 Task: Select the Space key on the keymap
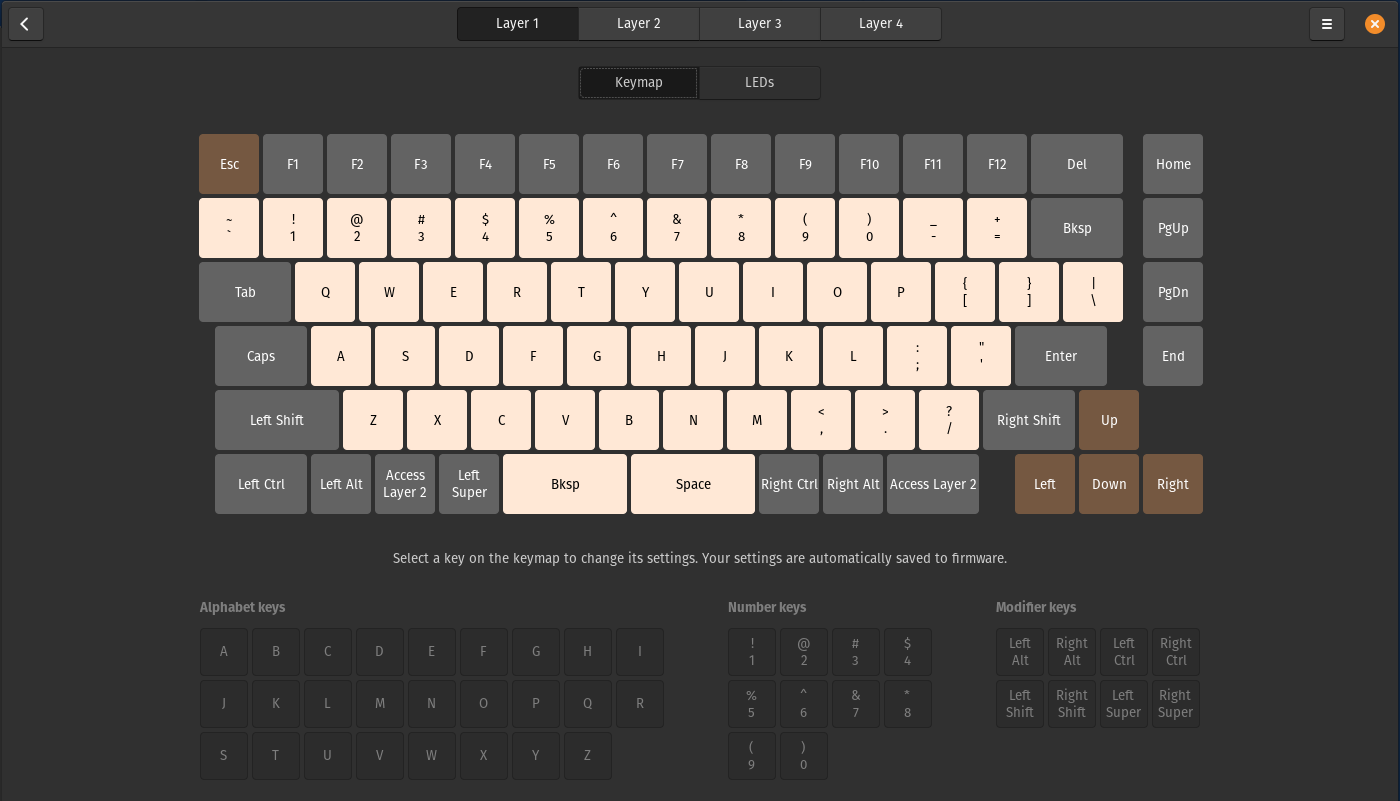point(693,484)
